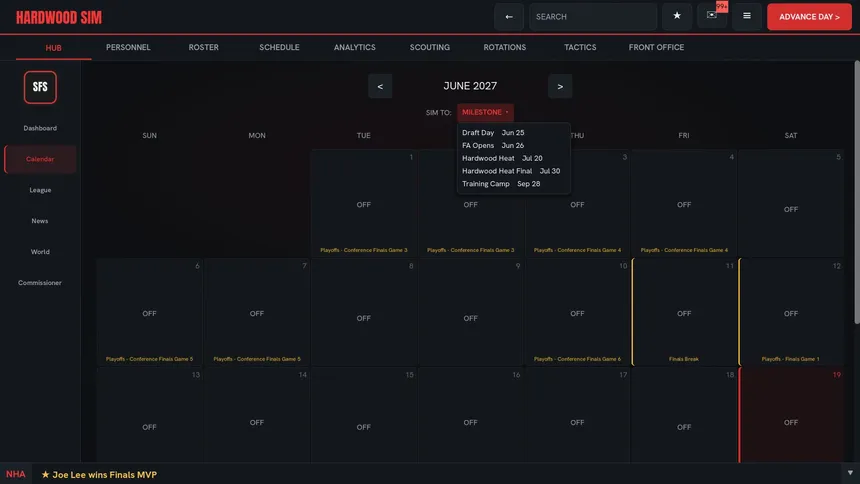
Task: Click the Hardwood Sim logo
Action: (59, 18)
